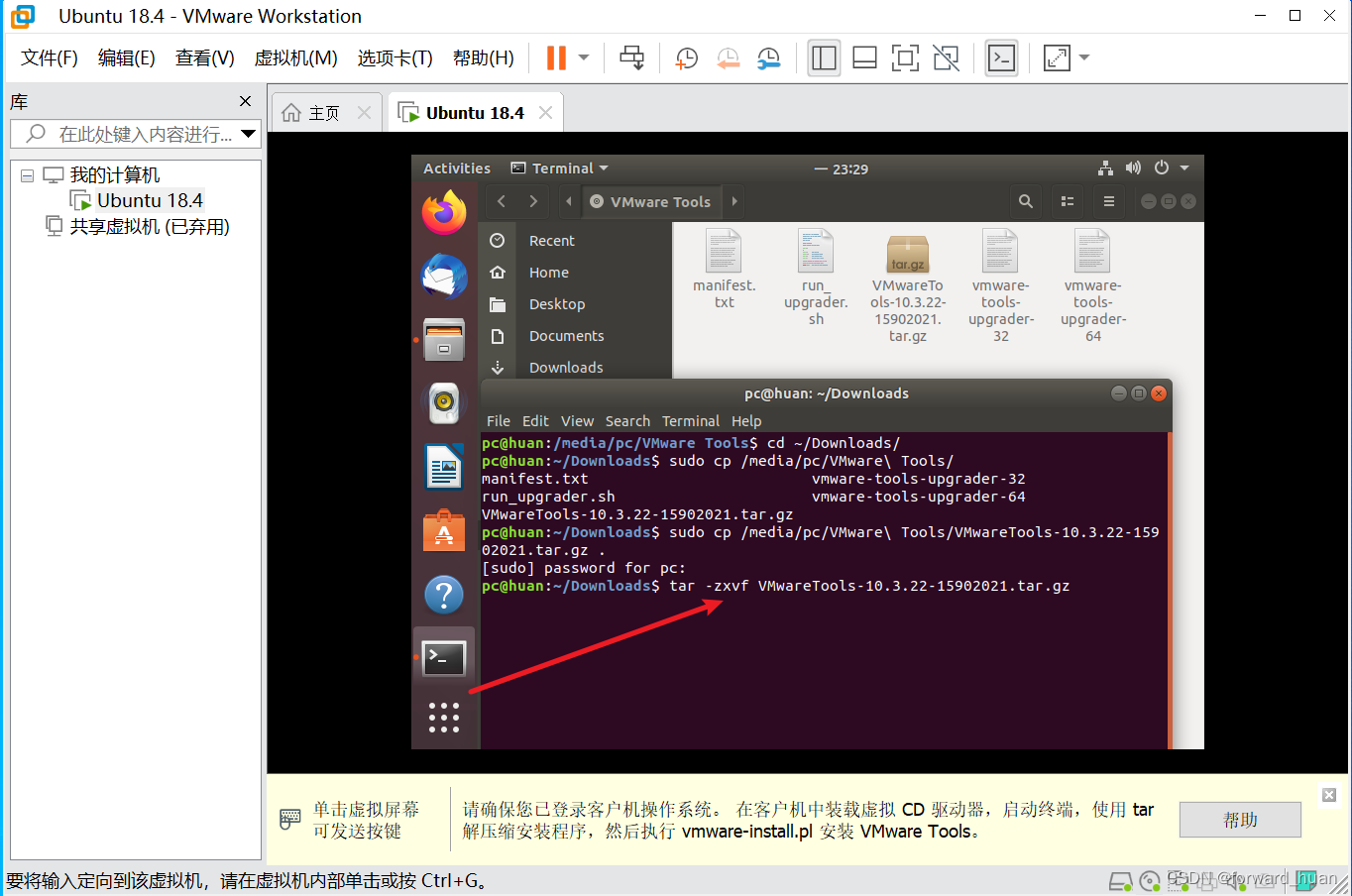1352x896 pixels.
Task: Open the library search filter dropdown
Action: tap(249, 134)
